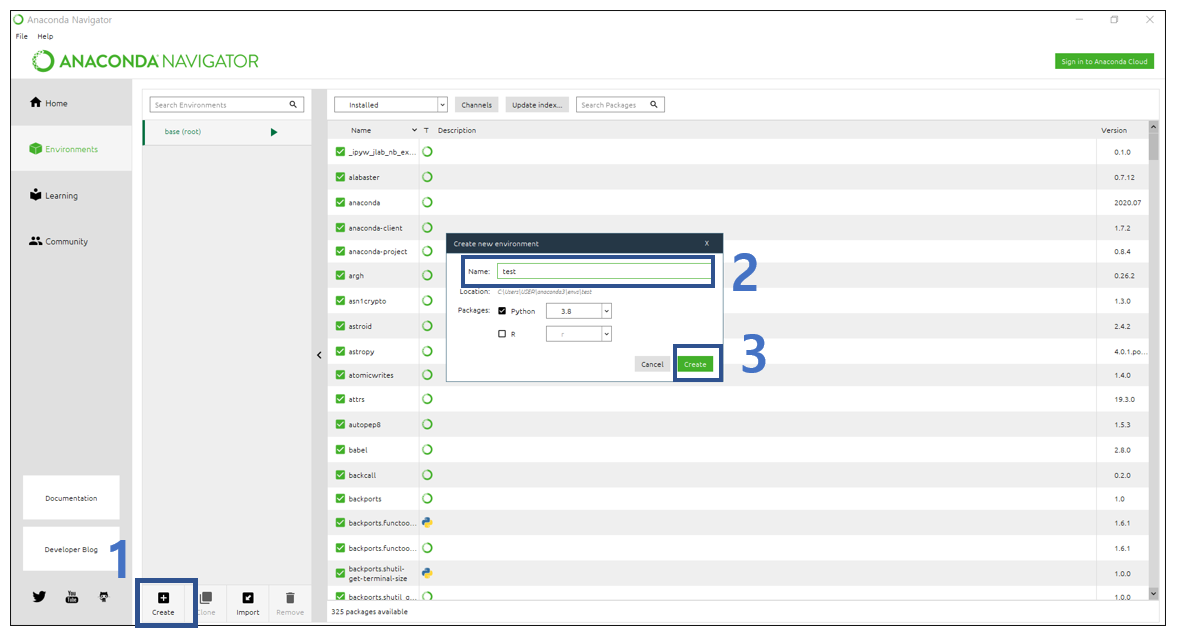Click the Description column header

pyautogui.click(x=457, y=131)
